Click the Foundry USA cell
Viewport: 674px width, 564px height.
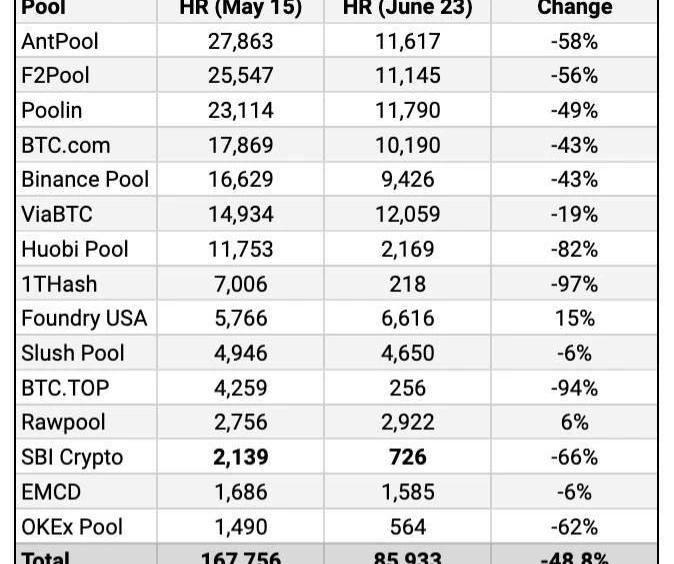[x=84, y=318]
